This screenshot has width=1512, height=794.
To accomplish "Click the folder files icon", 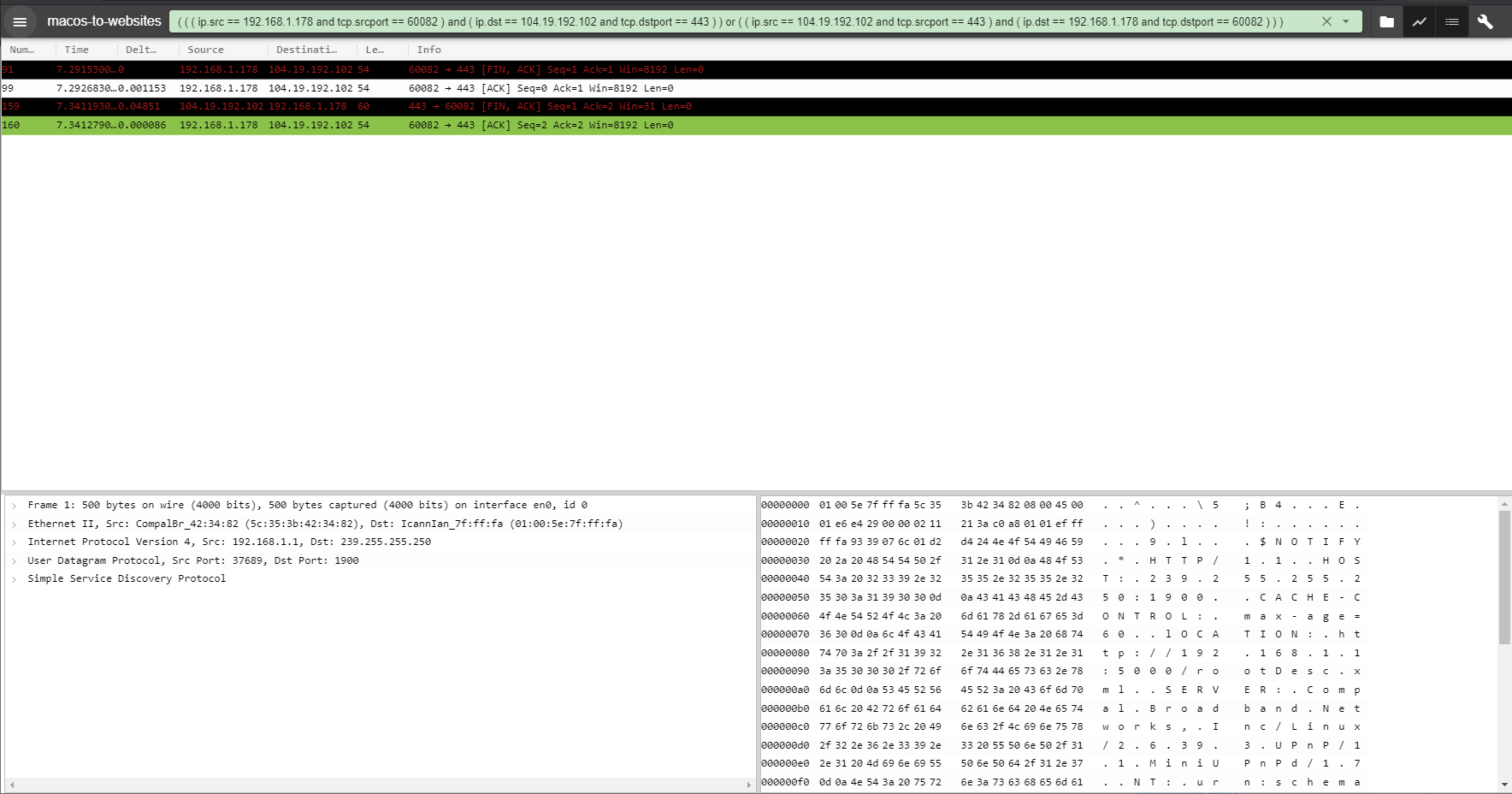I will pos(1387,21).
